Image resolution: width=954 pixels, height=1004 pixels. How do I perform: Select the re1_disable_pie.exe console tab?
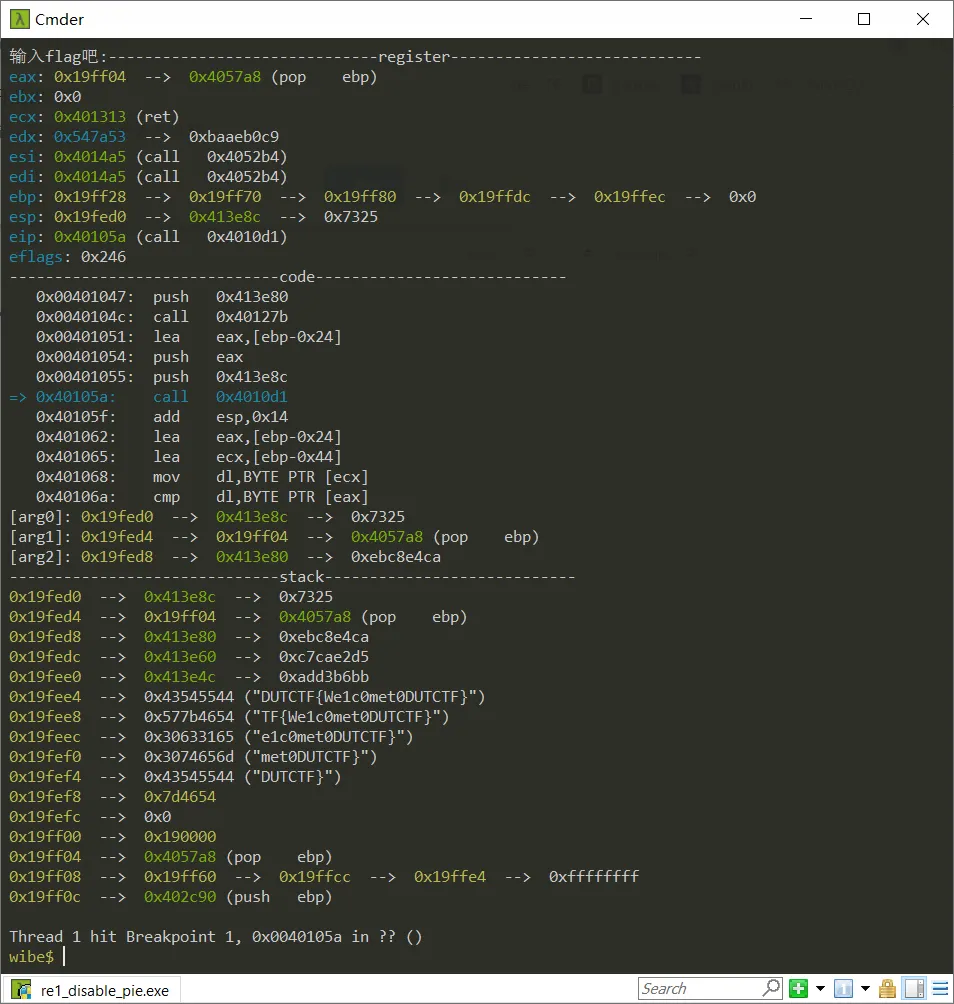[x=91, y=990]
